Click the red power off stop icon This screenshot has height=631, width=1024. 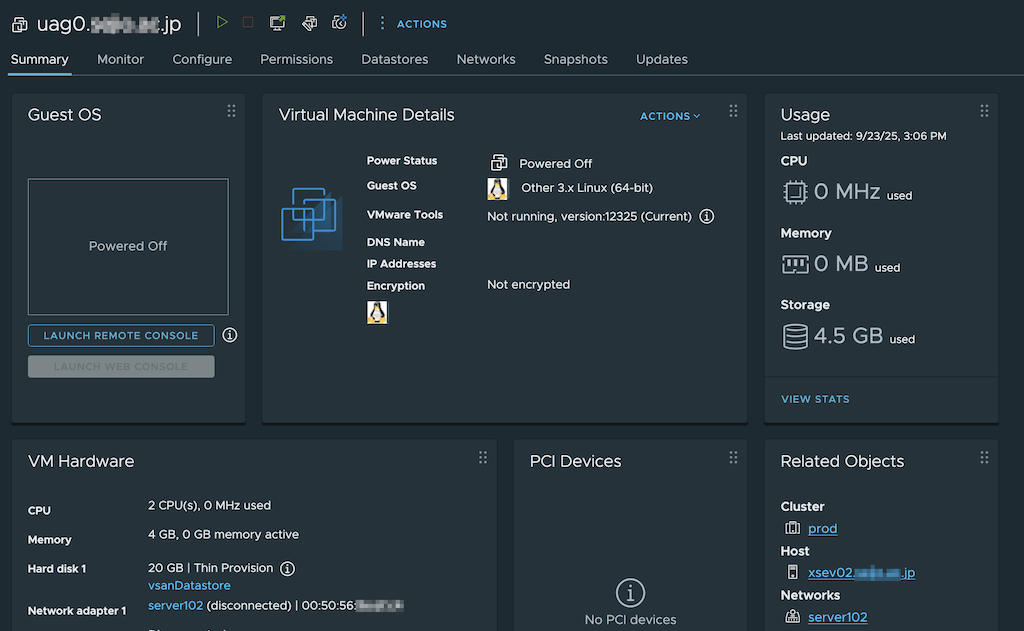[x=248, y=22]
